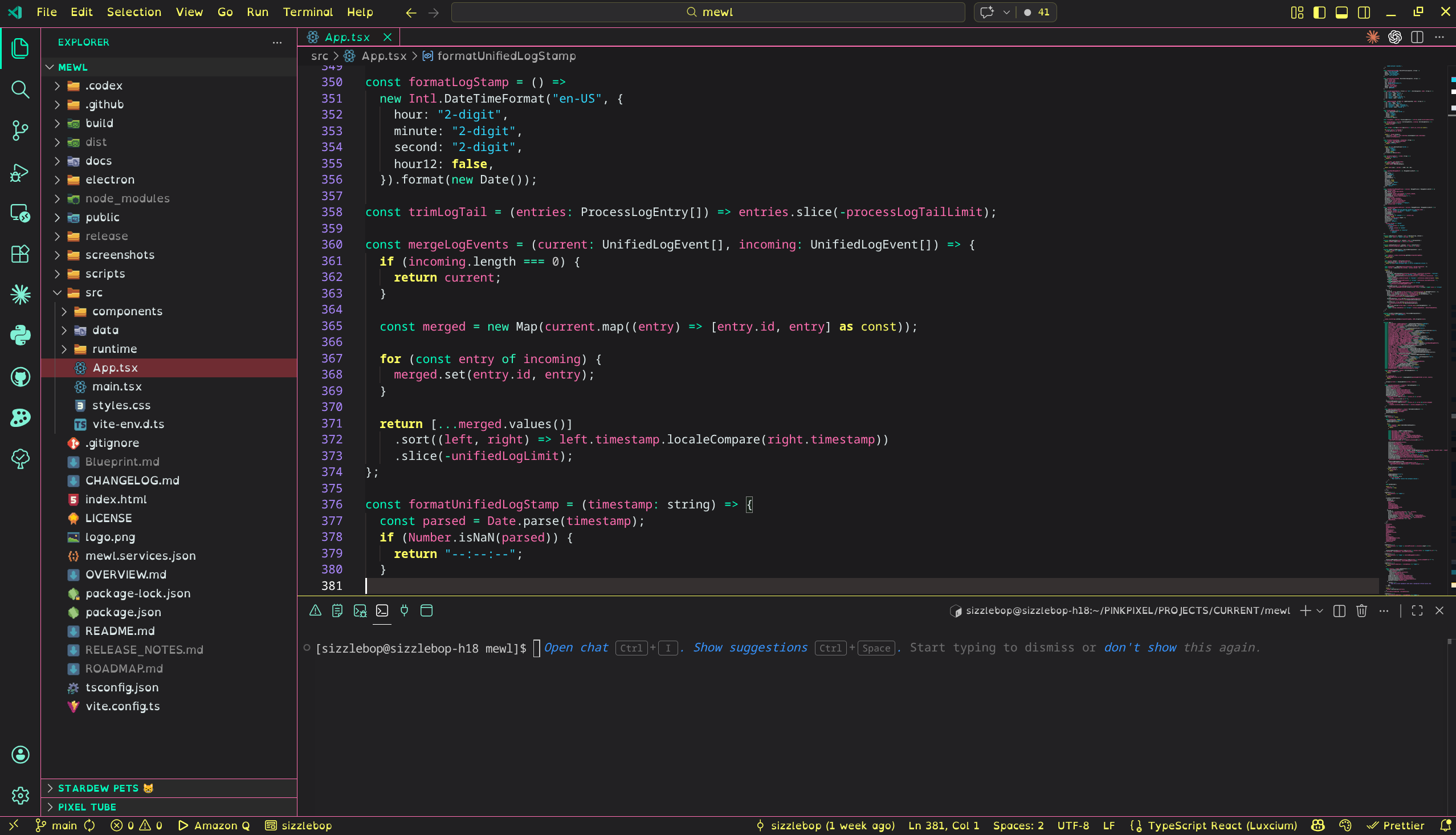Image resolution: width=1456 pixels, height=835 pixels.
Task: Expand the STARDEW PETS section
Action: pyautogui.click(x=98, y=788)
